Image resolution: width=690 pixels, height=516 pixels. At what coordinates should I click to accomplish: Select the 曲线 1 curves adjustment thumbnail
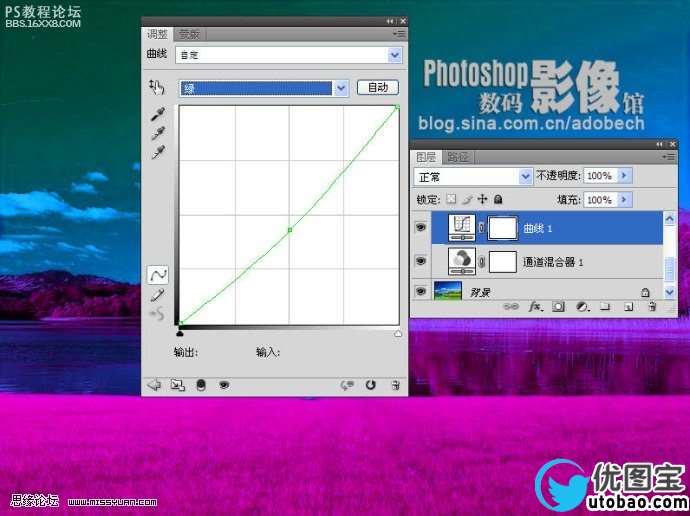tap(462, 228)
